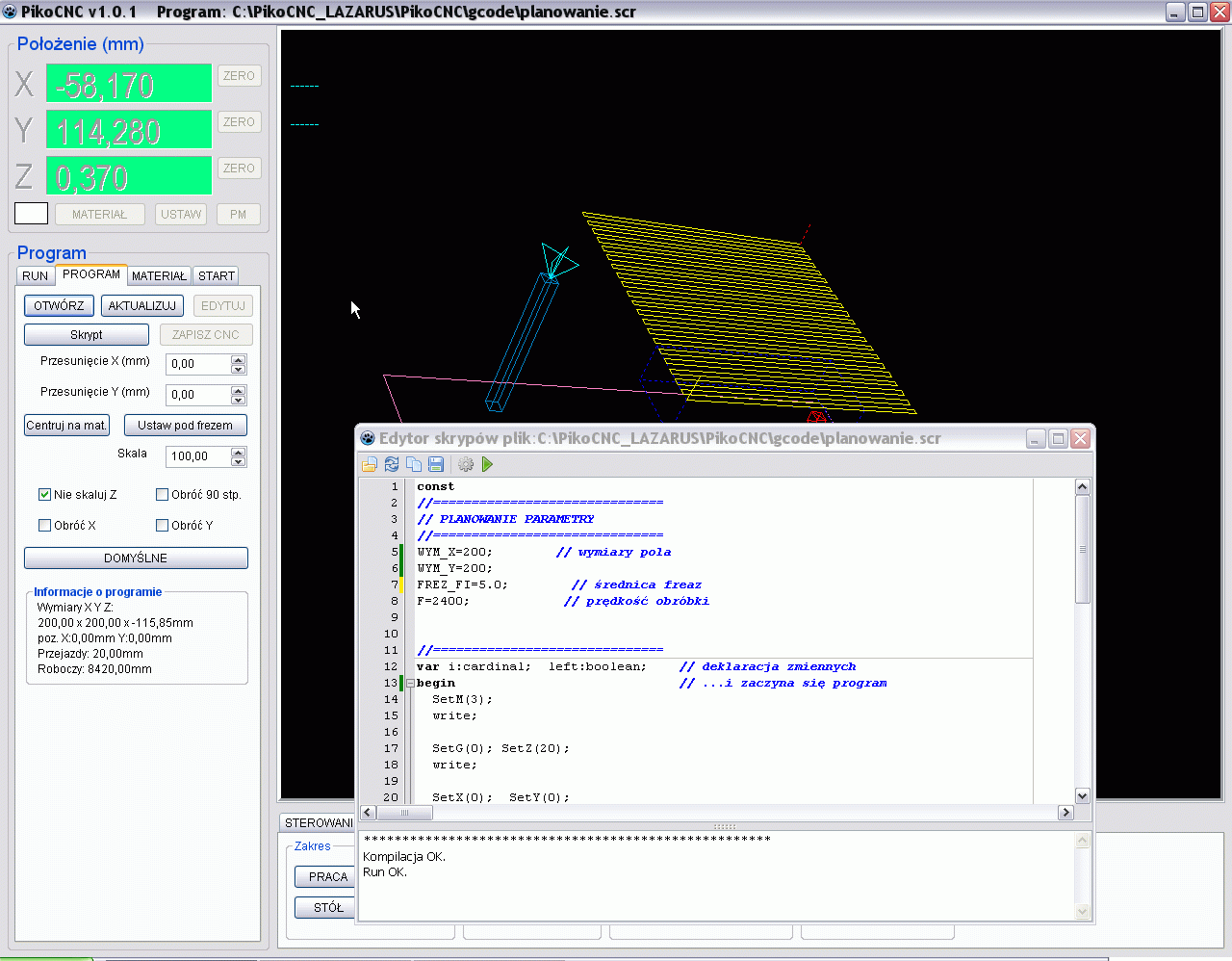Click the Z position readout 0,370
Viewport: 1232px width, 961px height.
coord(129,175)
